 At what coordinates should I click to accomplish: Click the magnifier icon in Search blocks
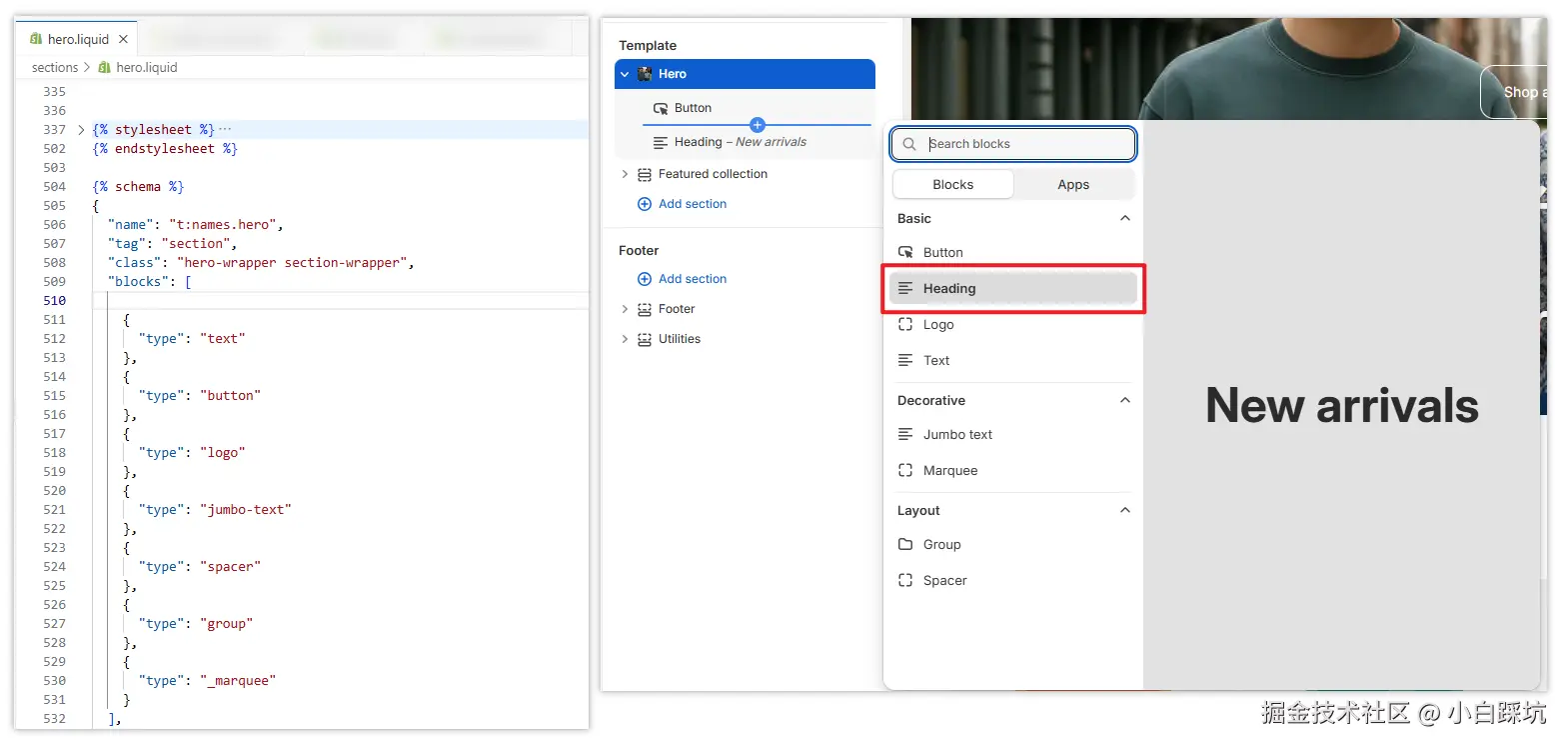[909, 144]
